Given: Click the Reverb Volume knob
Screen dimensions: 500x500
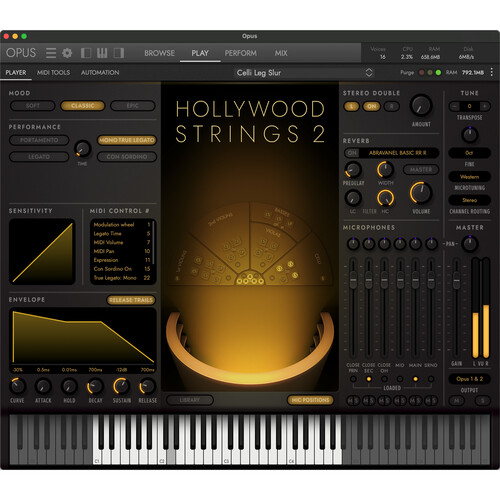Looking at the screenshot, I should pyautogui.click(x=421, y=193).
